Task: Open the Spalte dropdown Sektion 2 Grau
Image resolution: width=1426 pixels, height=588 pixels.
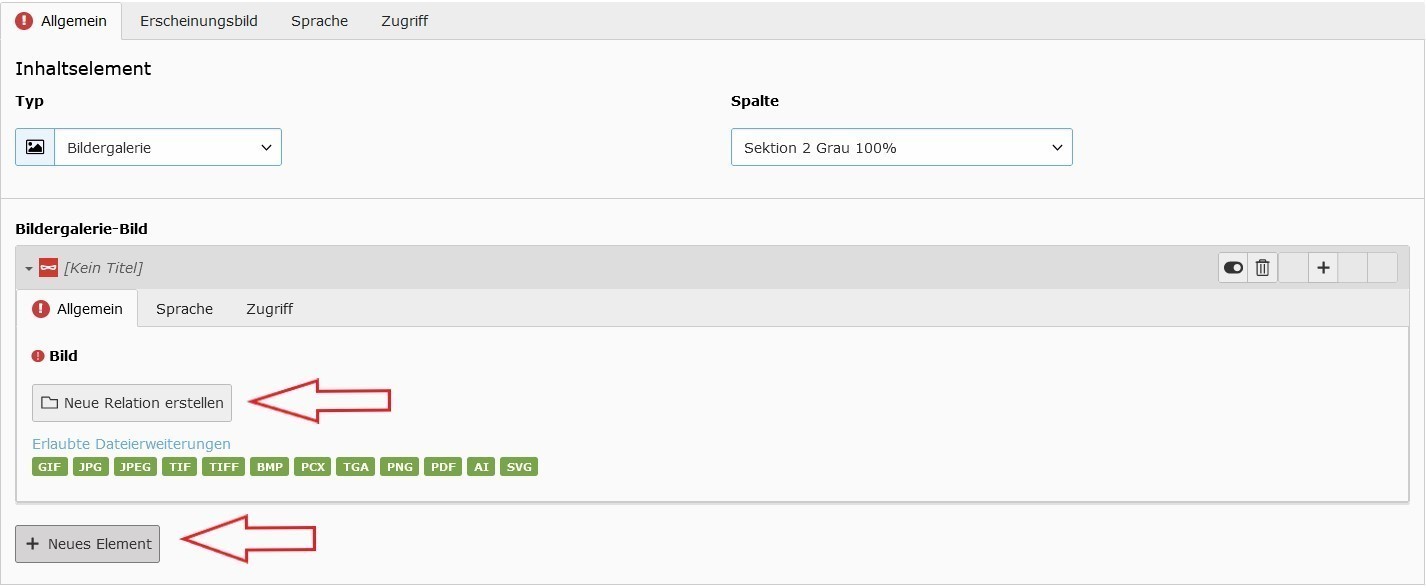Action: [x=902, y=147]
